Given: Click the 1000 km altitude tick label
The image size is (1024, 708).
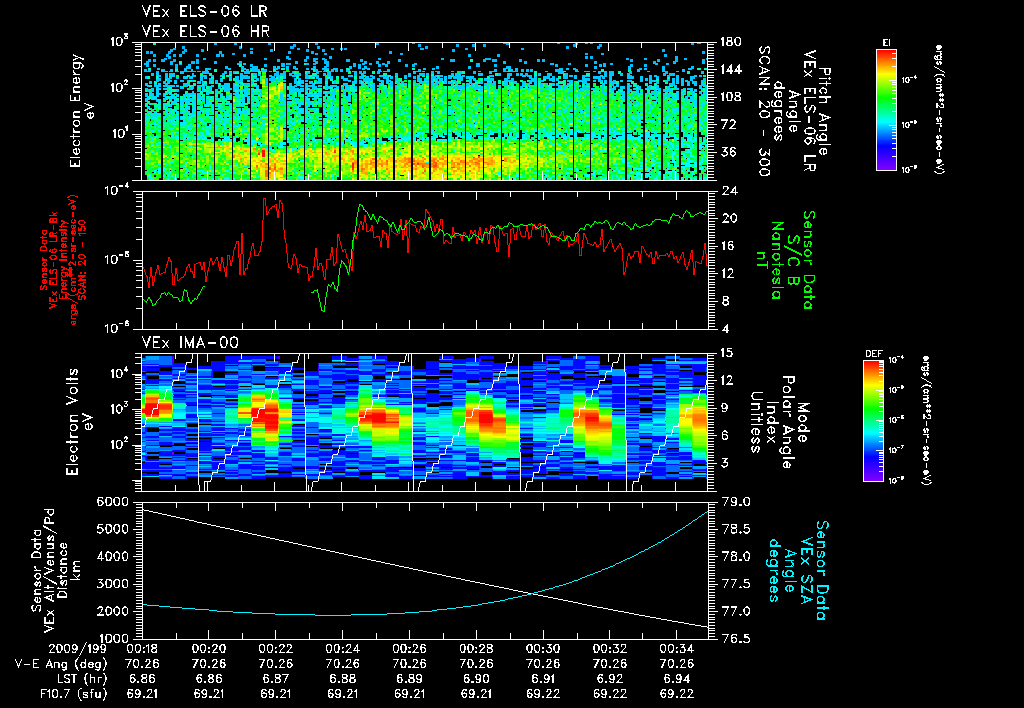Looking at the screenshot, I should pyautogui.click(x=112, y=638).
